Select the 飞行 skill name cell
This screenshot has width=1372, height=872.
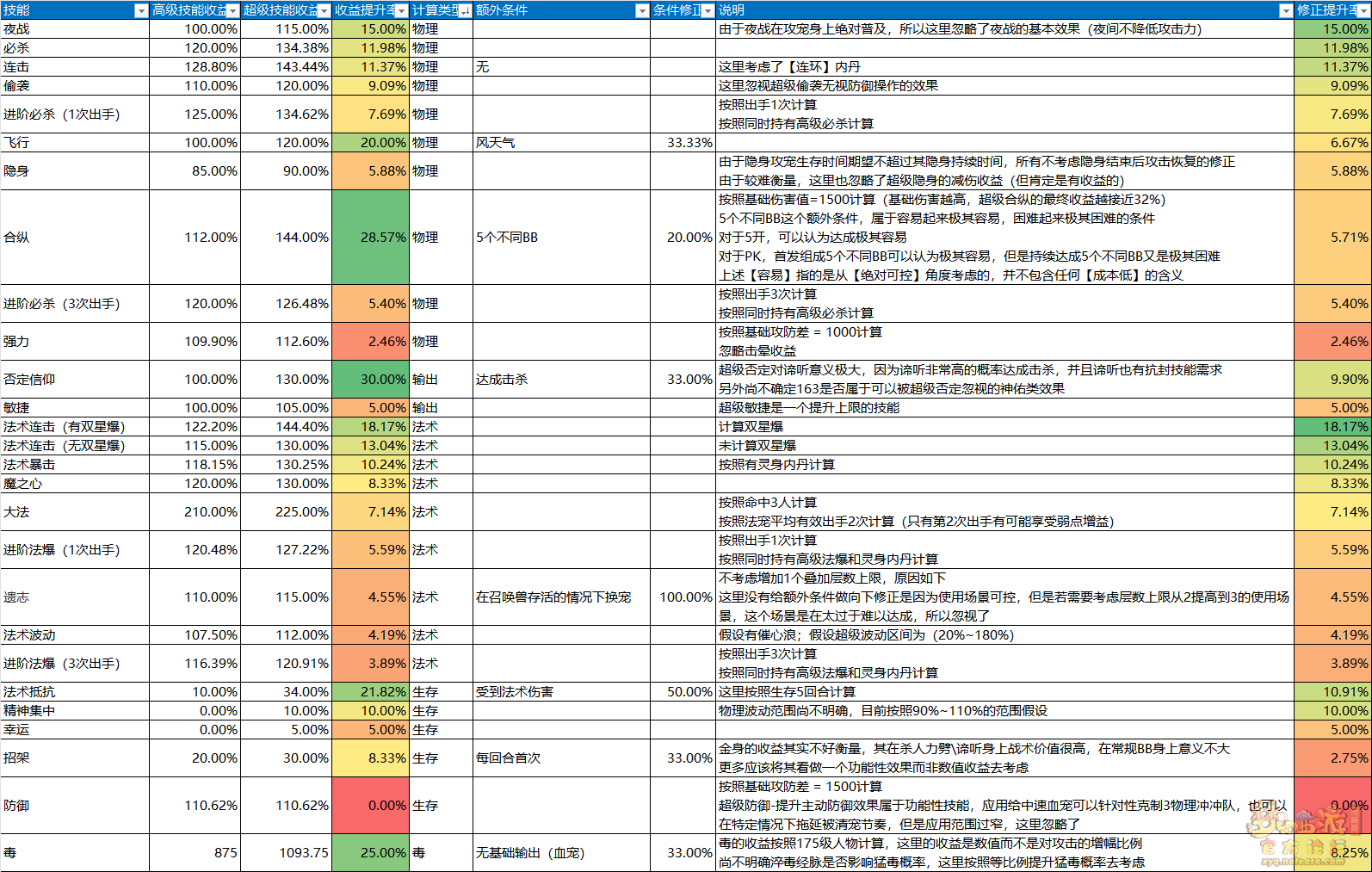pyautogui.click(x=75, y=143)
